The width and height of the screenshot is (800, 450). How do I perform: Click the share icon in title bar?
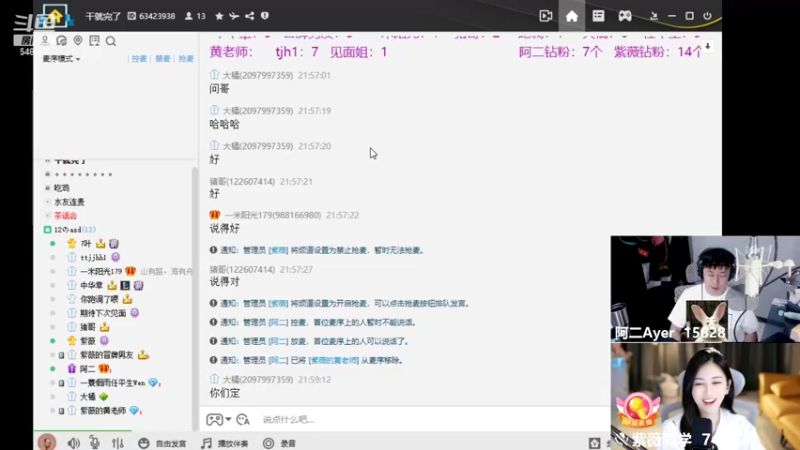pyautogui.click(x=249, y=16)
